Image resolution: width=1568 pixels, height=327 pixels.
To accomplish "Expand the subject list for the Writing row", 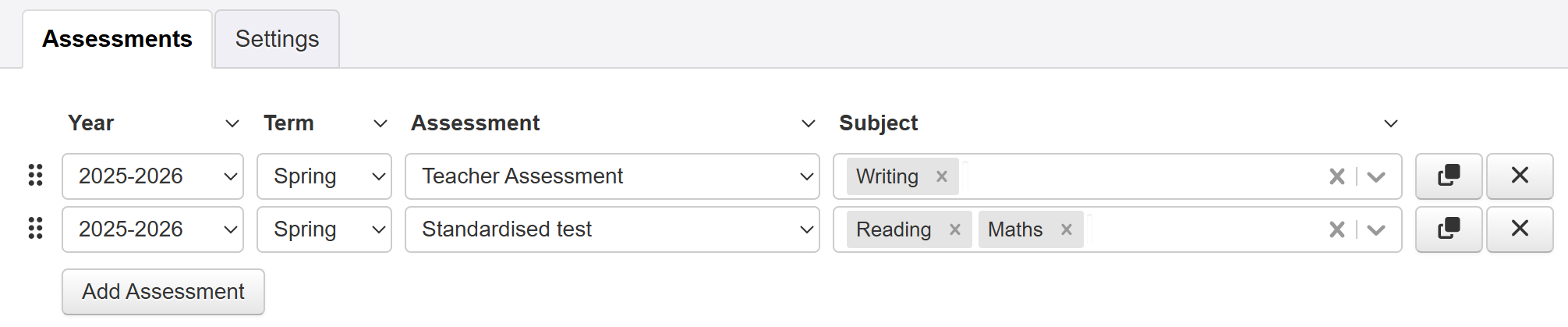I will [x=1376, y=176].
